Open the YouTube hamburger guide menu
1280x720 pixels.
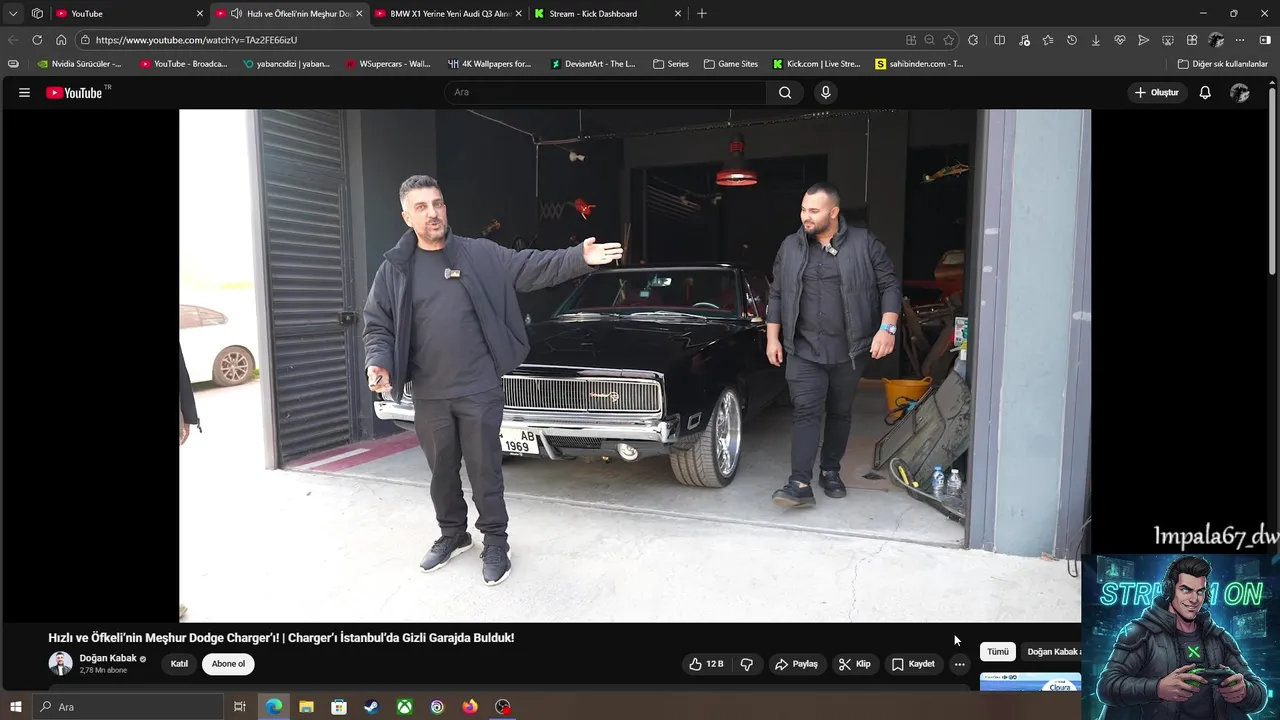[24, 92]
